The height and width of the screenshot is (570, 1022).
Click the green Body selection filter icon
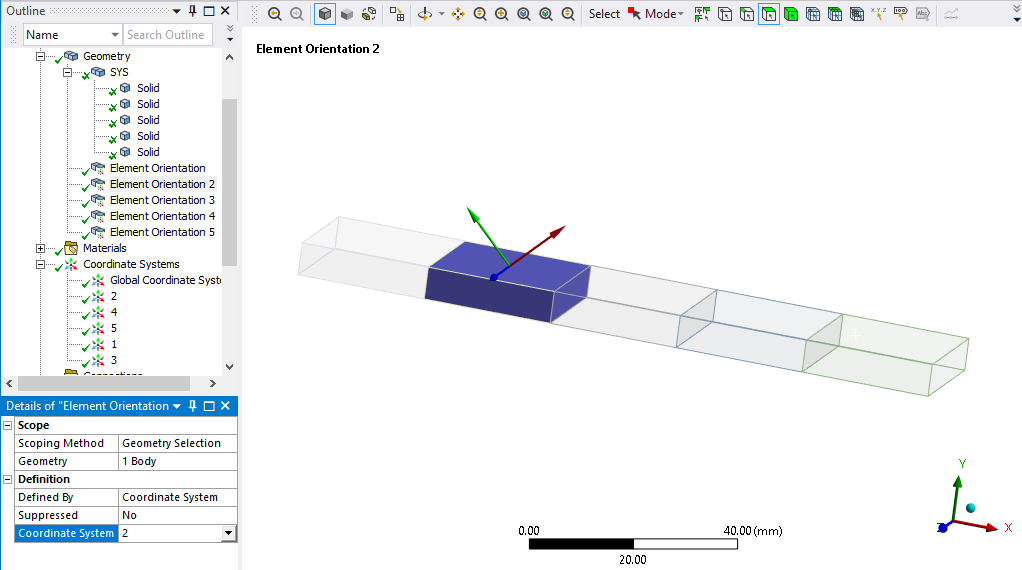(x=791, y=14)
